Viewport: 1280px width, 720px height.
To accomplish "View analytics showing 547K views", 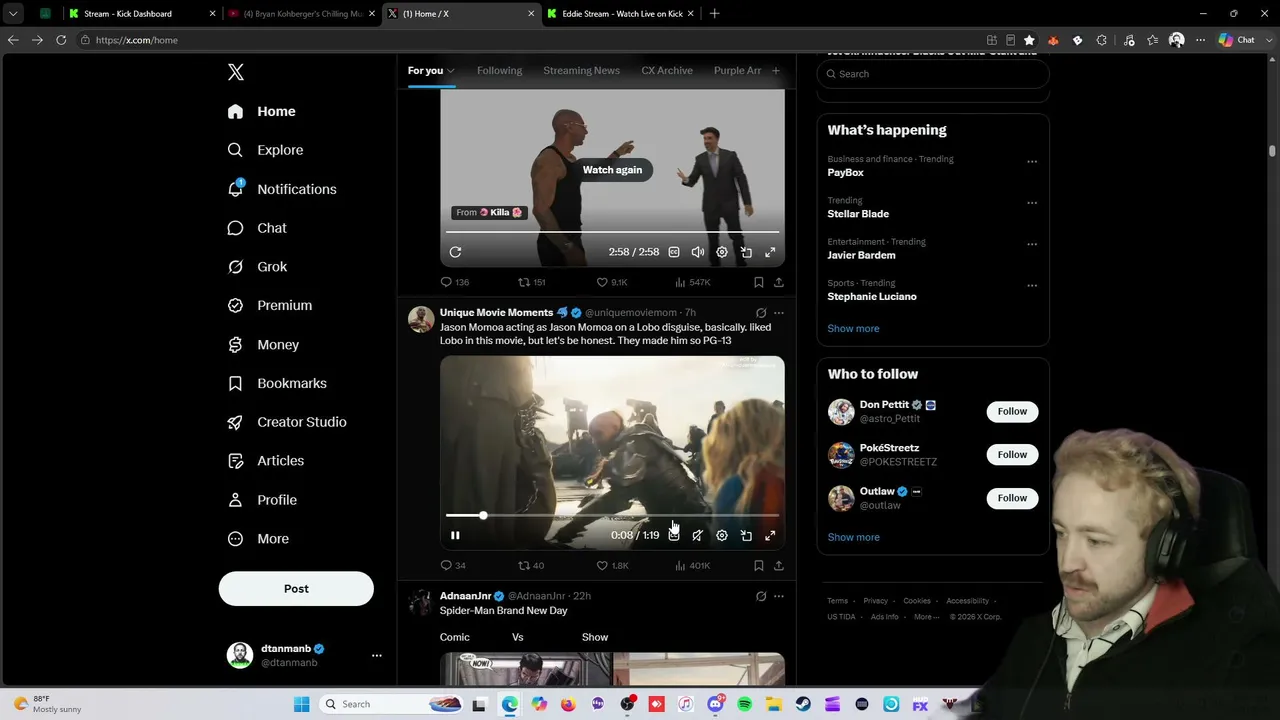I will click(692, 282).
